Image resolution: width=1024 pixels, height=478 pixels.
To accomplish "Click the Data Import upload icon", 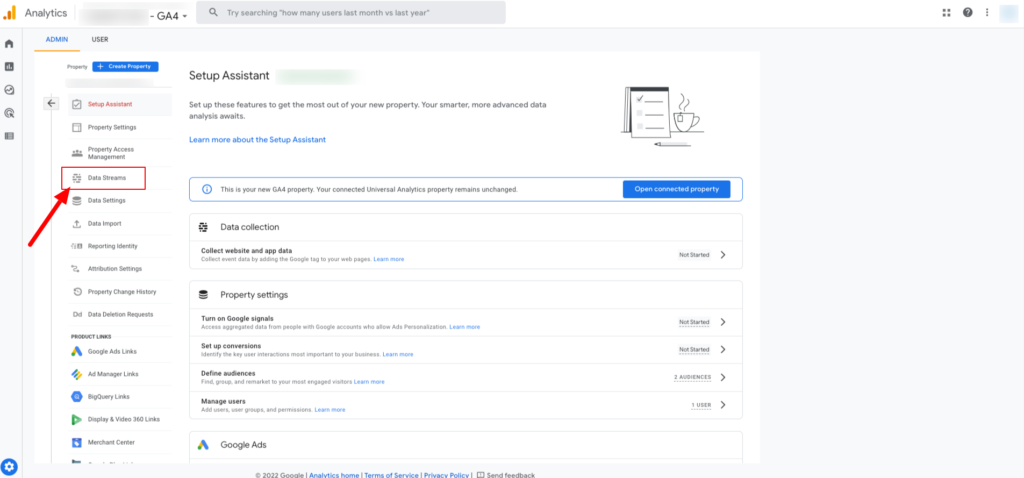I will pyautogui.click(x=76, y=223).
